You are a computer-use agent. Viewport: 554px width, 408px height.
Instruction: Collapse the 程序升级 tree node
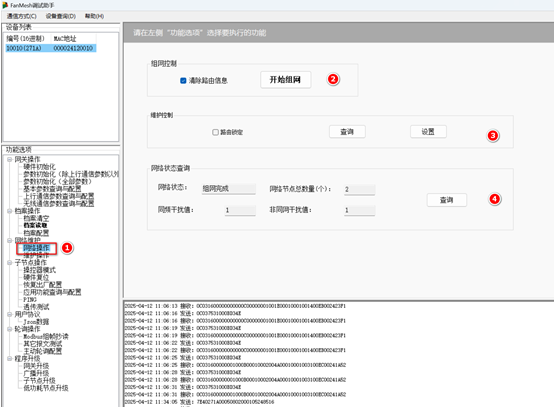coord(10,359)
